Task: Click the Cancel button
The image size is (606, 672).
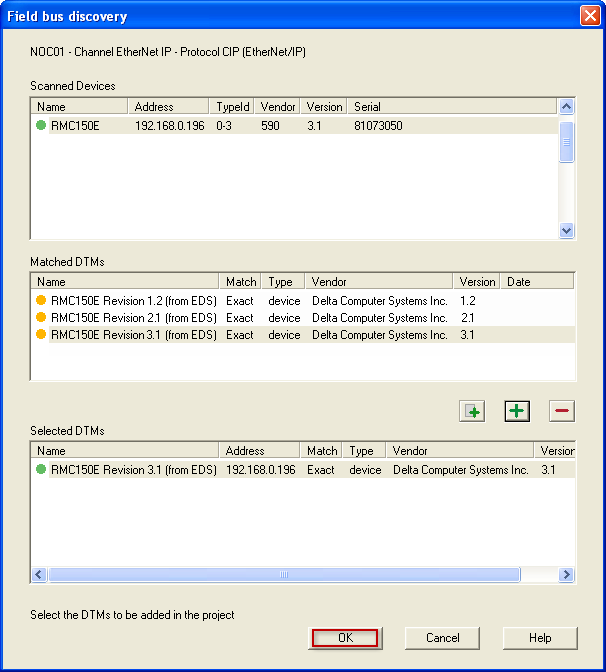Action: [x=442, y=638]
